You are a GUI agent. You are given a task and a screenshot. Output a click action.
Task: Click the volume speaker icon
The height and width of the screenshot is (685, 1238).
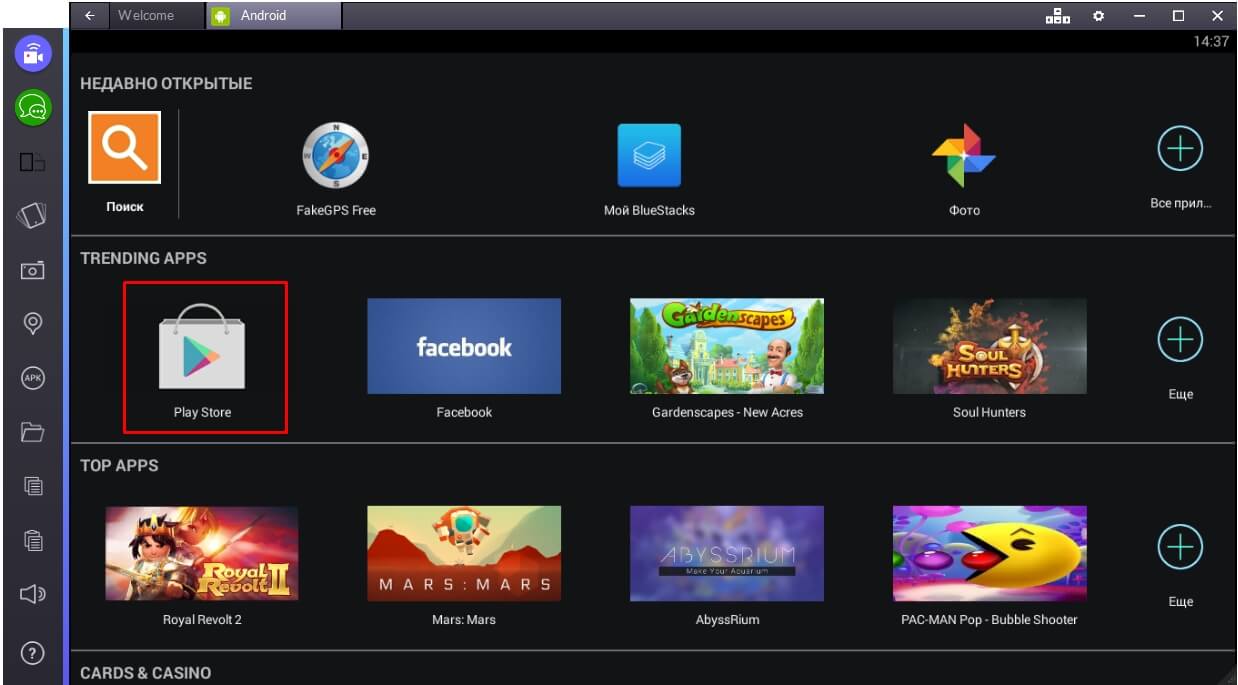32,596
